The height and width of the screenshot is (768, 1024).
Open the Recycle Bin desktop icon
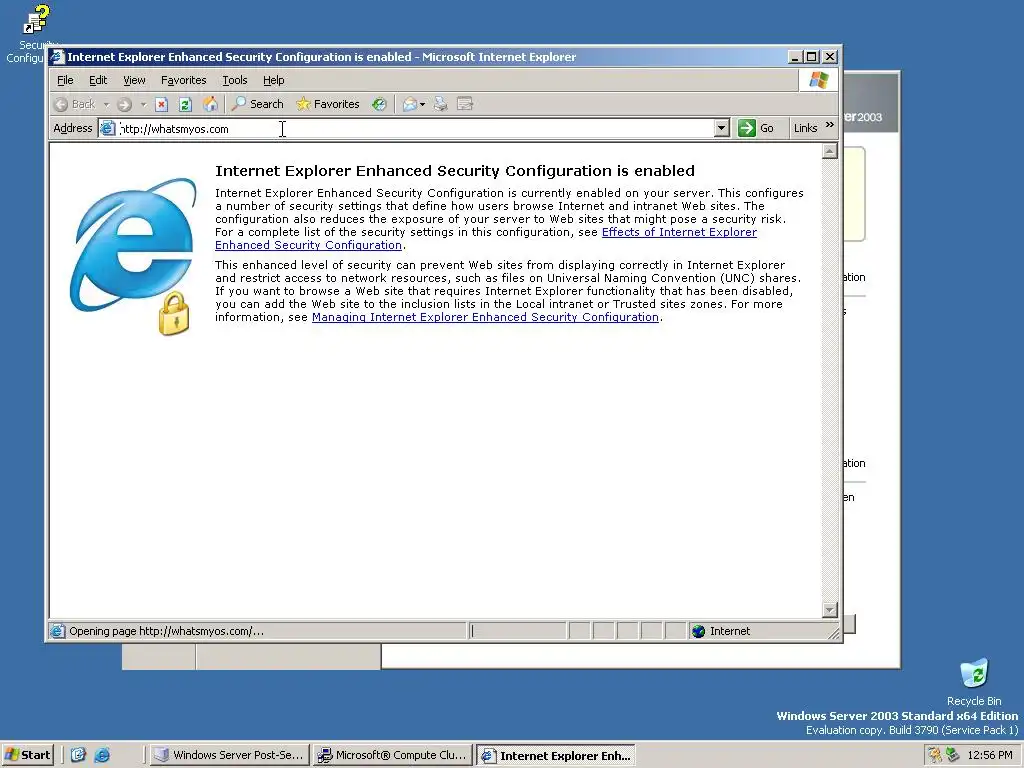(974, 682)
